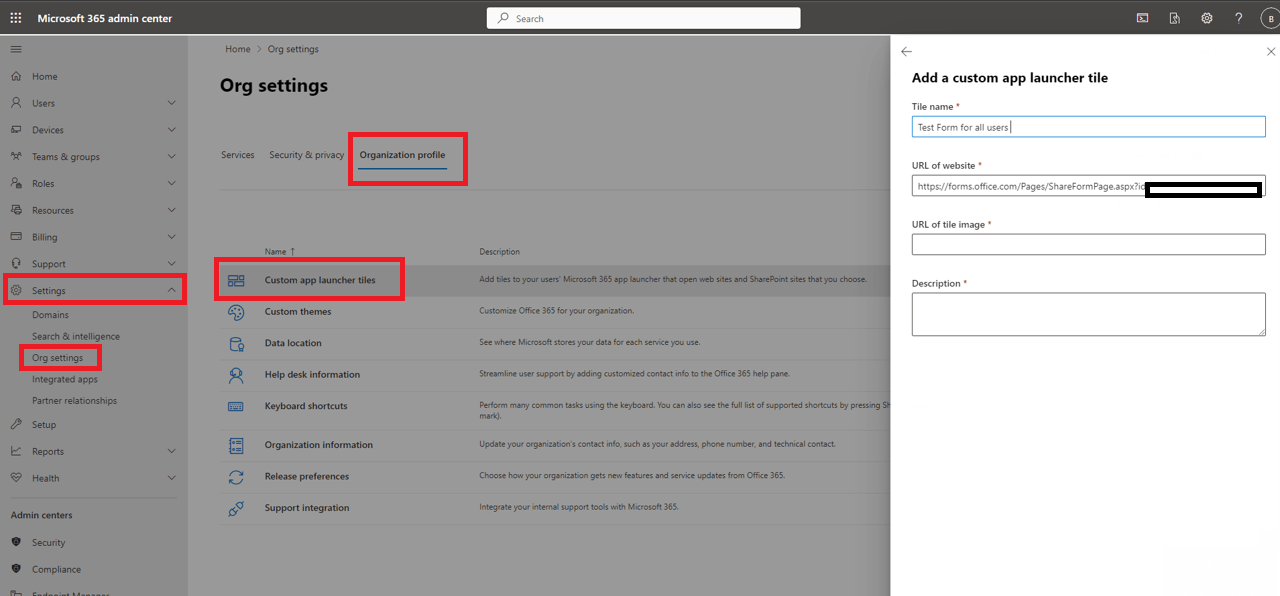Click the Home breadcrumb link
The image size is (1280, 596).
tap(237, 48)
